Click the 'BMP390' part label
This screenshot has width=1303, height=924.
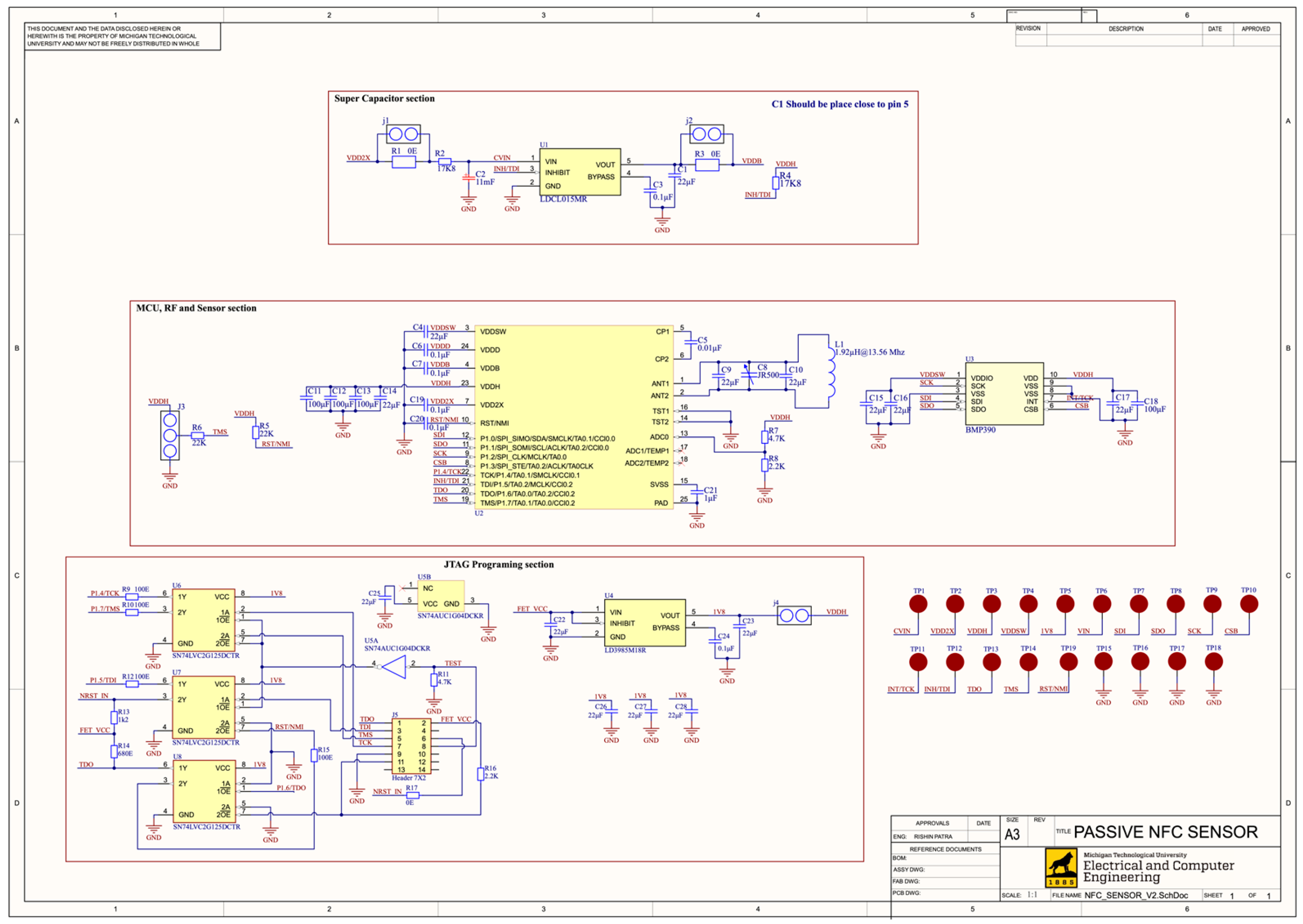980,430
